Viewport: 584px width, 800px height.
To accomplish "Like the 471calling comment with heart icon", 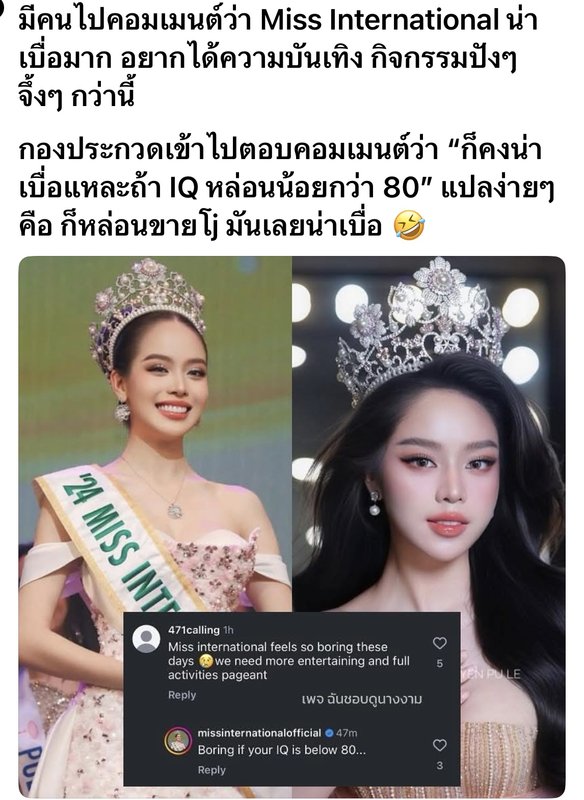I will pyautogui.click(x=440, y=643).
